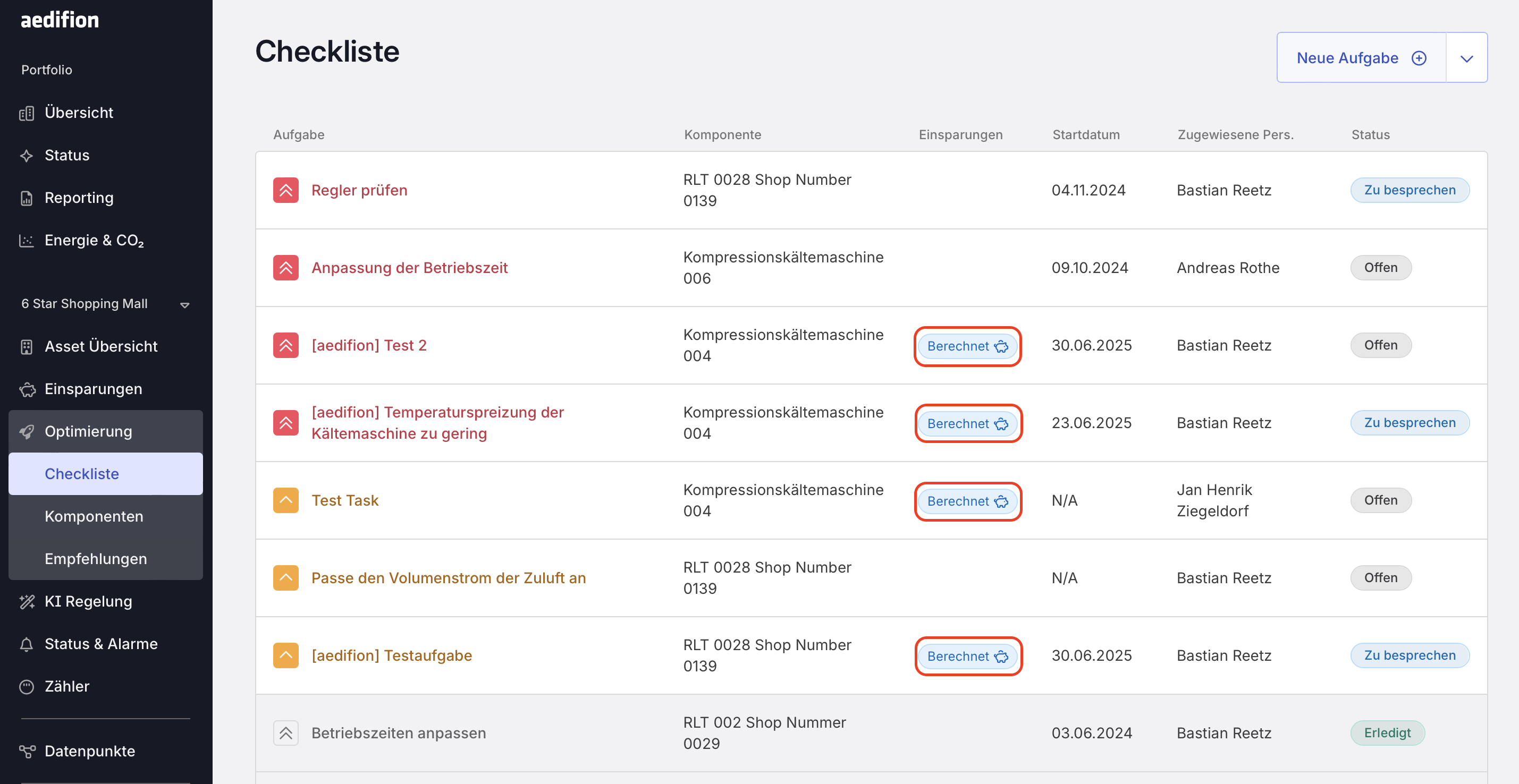Click priority icon for Anpassung der Betriebszeit

pyautogui.click(x=286, y=268)
